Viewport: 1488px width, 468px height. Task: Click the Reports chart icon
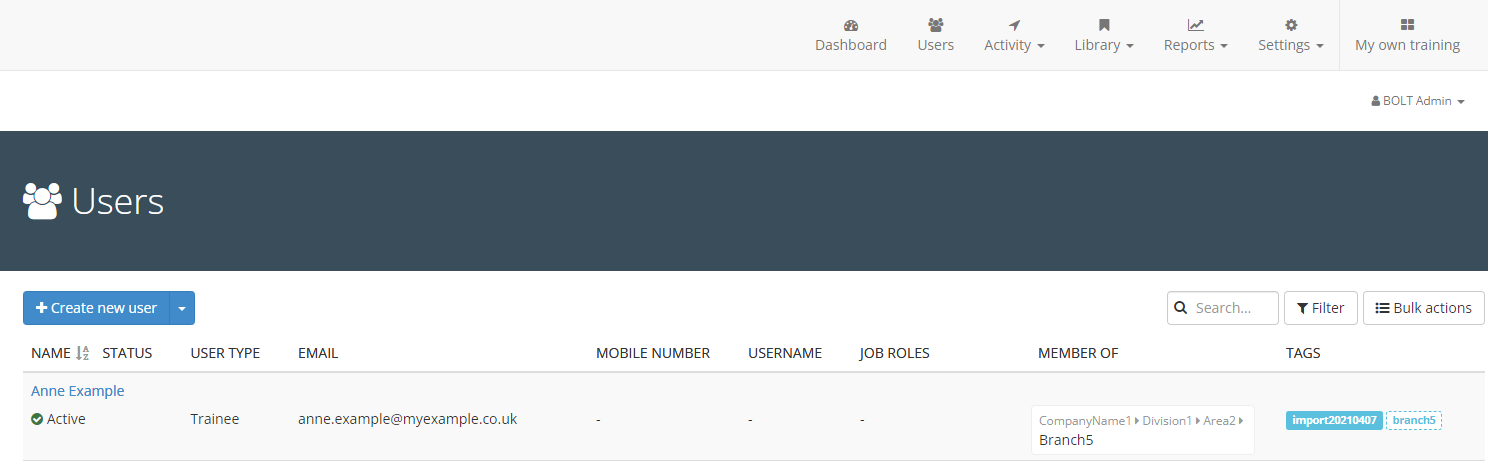coord(1195,25)
